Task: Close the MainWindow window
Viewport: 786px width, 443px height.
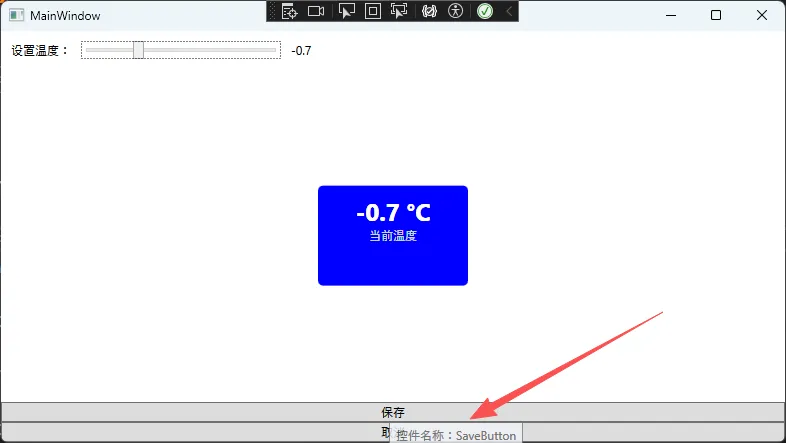Action: click(x=762, y=15)
